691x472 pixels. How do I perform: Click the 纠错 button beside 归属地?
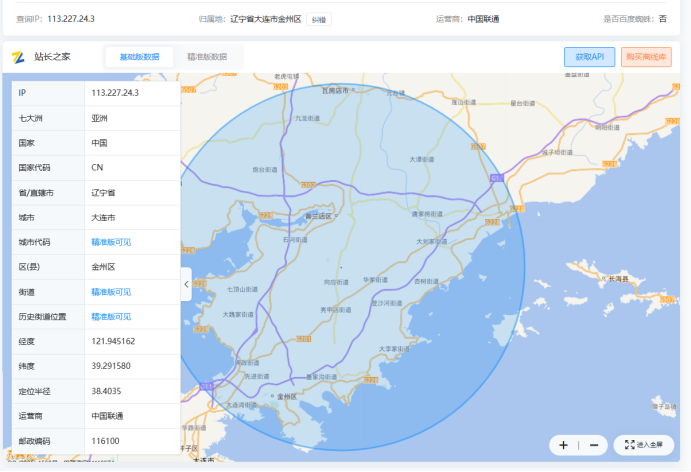point(319,19)
